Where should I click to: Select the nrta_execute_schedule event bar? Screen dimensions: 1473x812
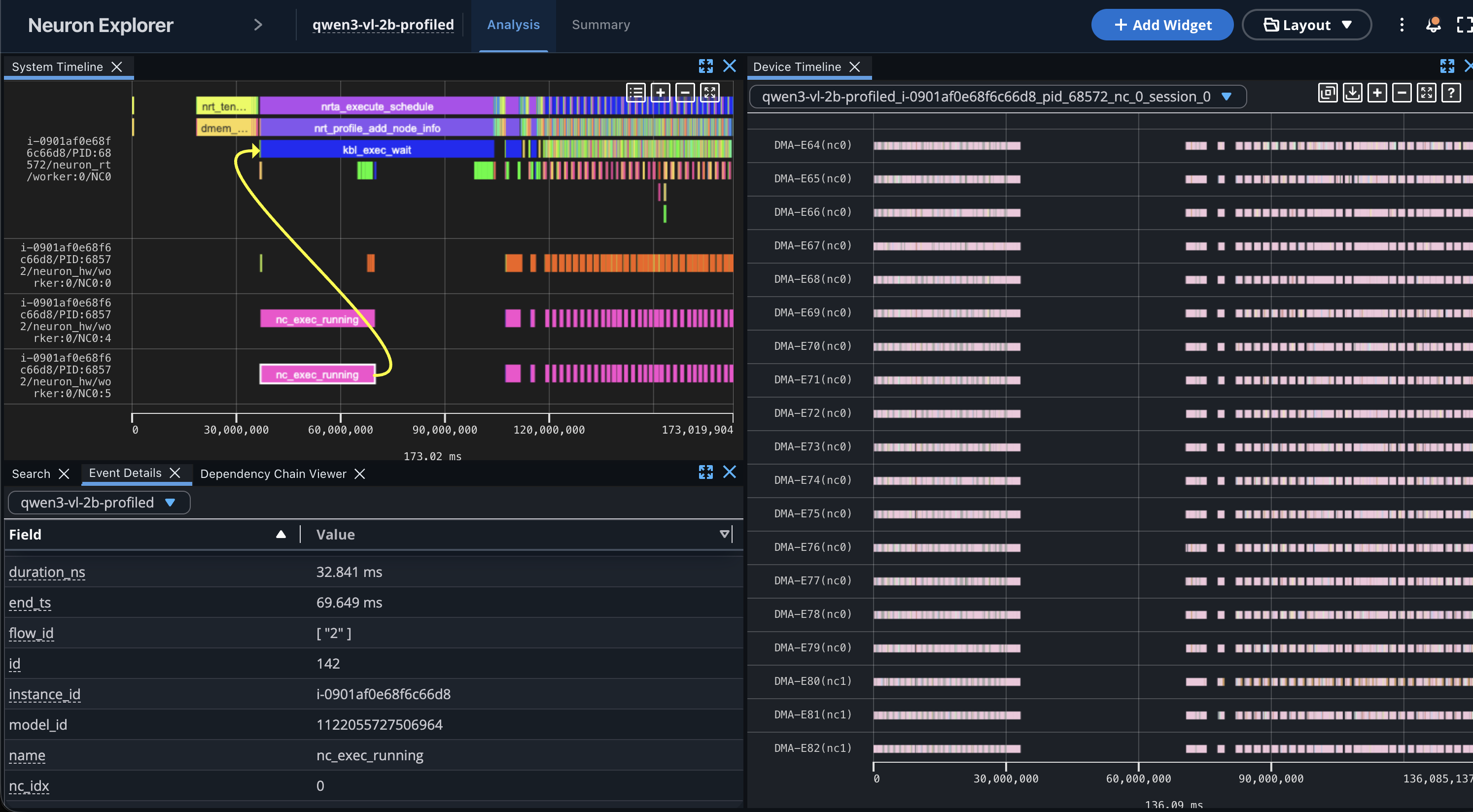377,106
